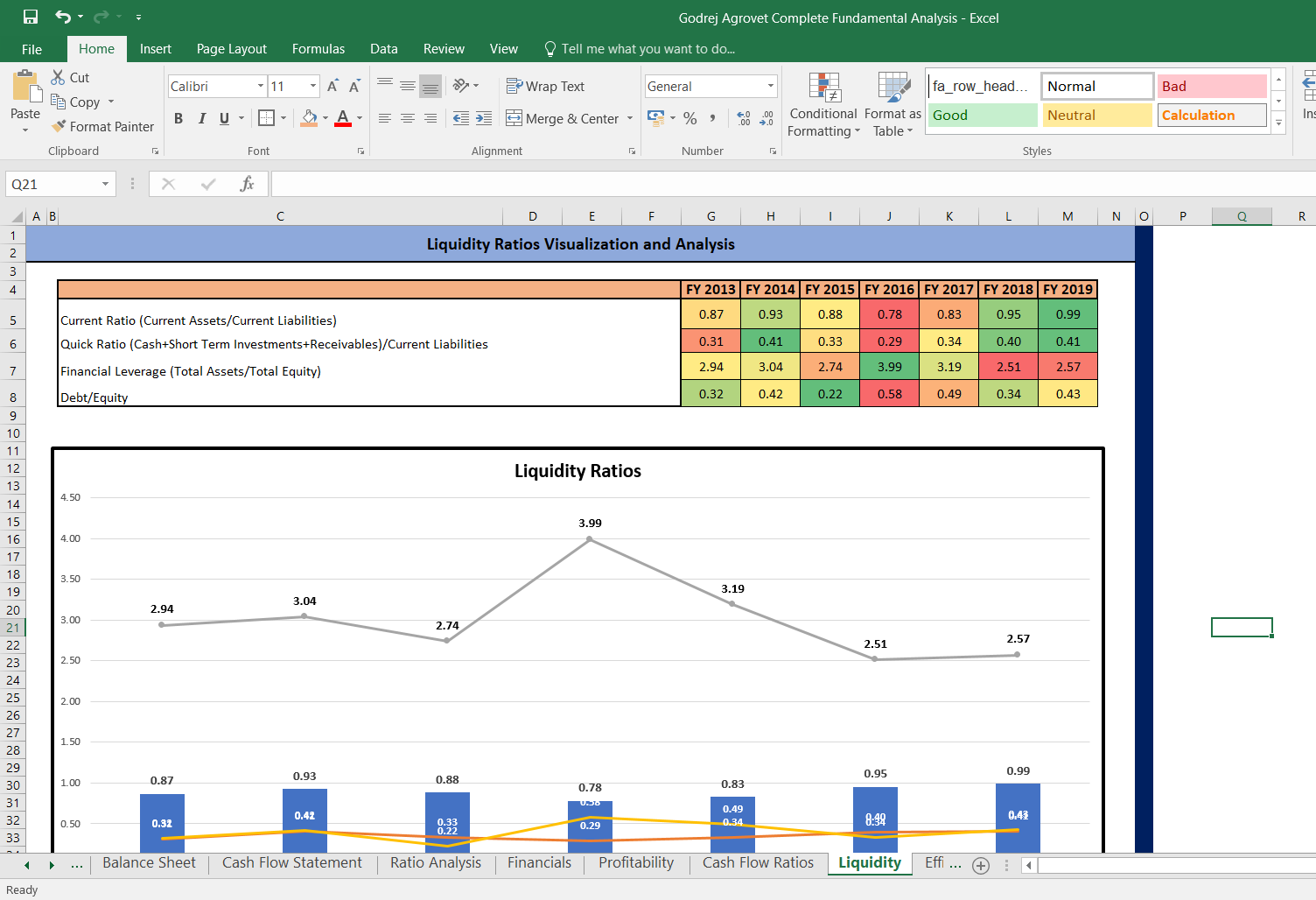Open the Merge & Center dropdown arrow

[x=630, y=118]
